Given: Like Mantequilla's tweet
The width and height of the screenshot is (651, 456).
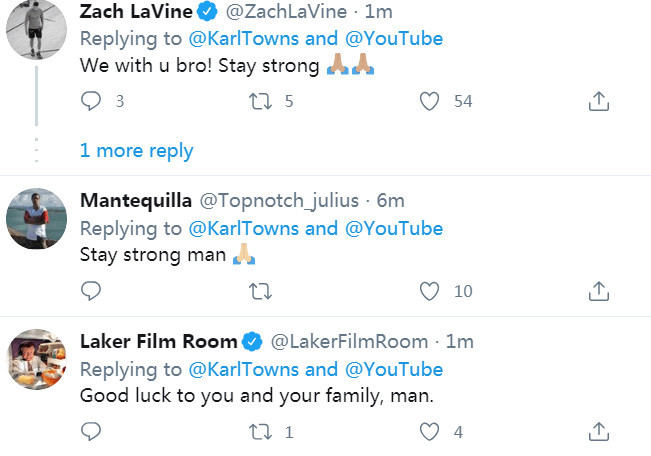Looking at the screenshot, I should [429, 291].
